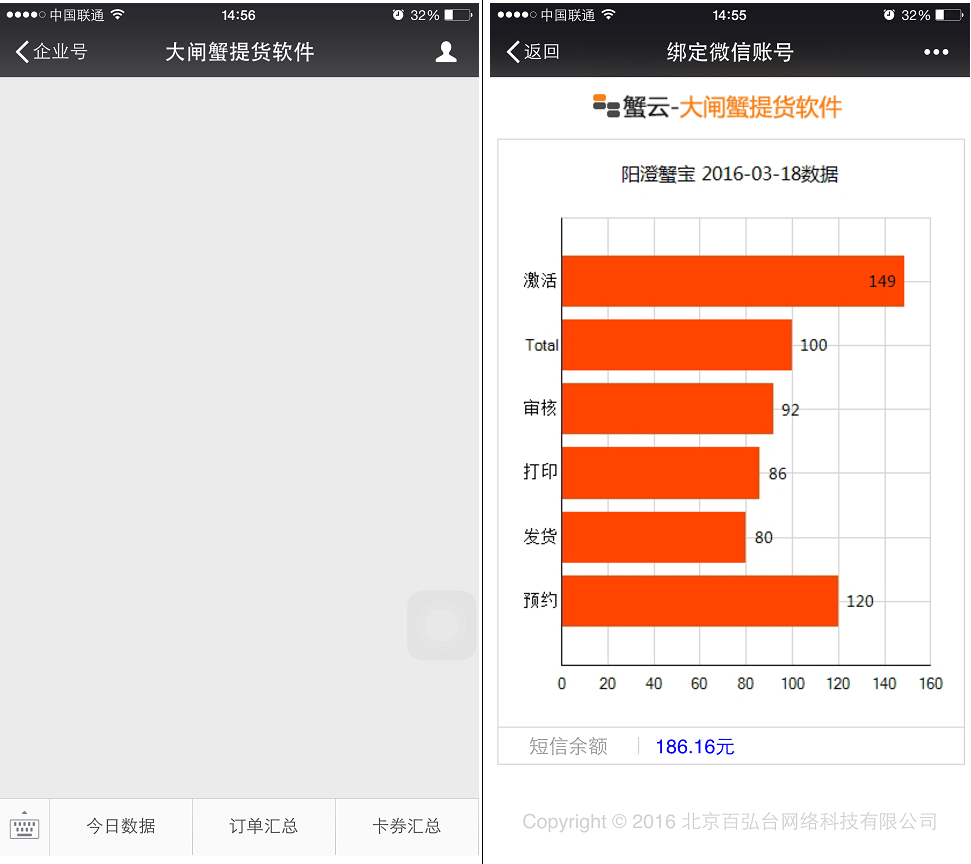The width and height of the screenshot is (971, 864).
Task: Tap the back arrow beside 企业号
Action: [x=22, y=52]
